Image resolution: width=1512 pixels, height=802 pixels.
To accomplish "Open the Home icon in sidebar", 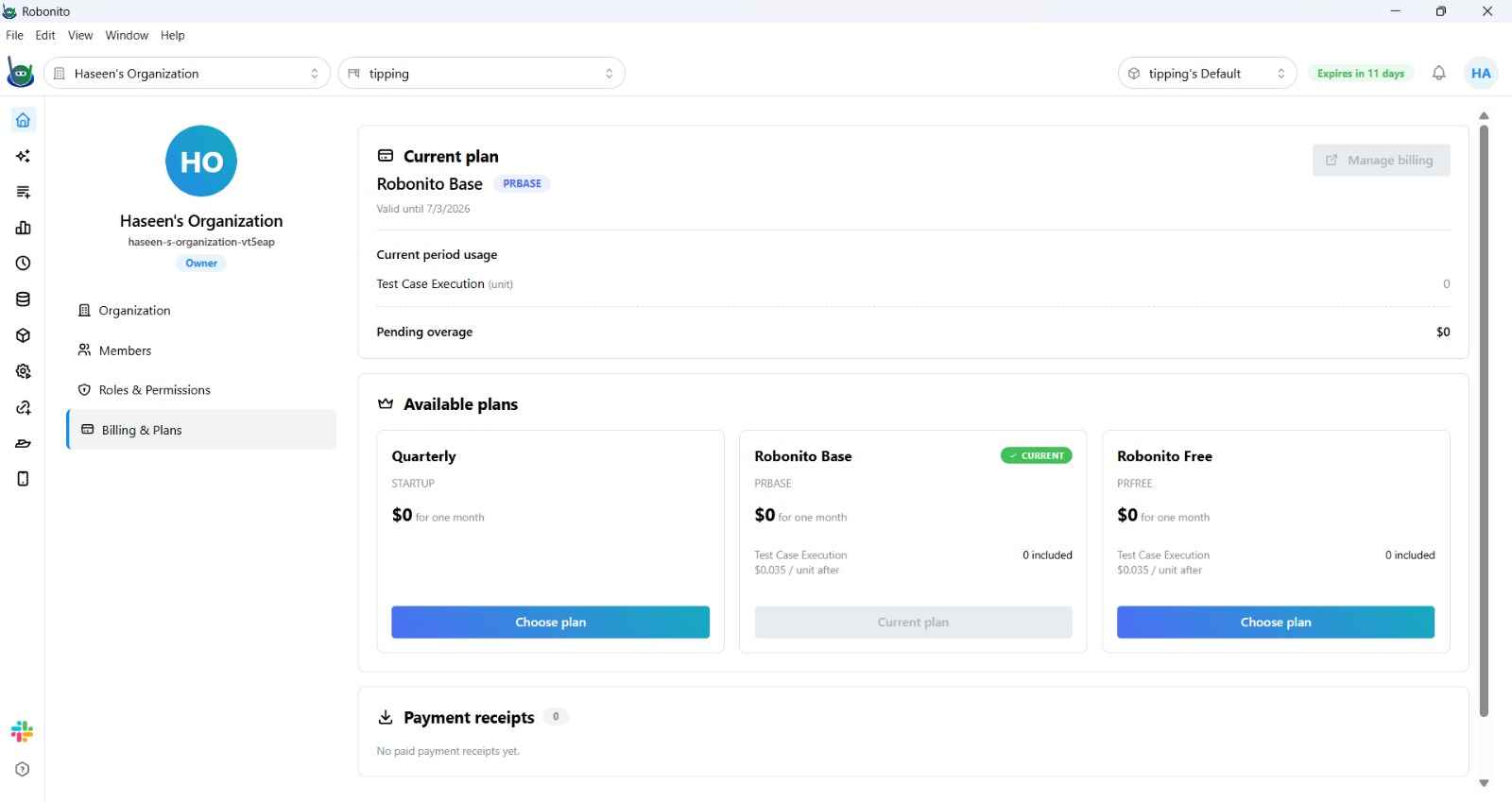I will coord(23,120).
